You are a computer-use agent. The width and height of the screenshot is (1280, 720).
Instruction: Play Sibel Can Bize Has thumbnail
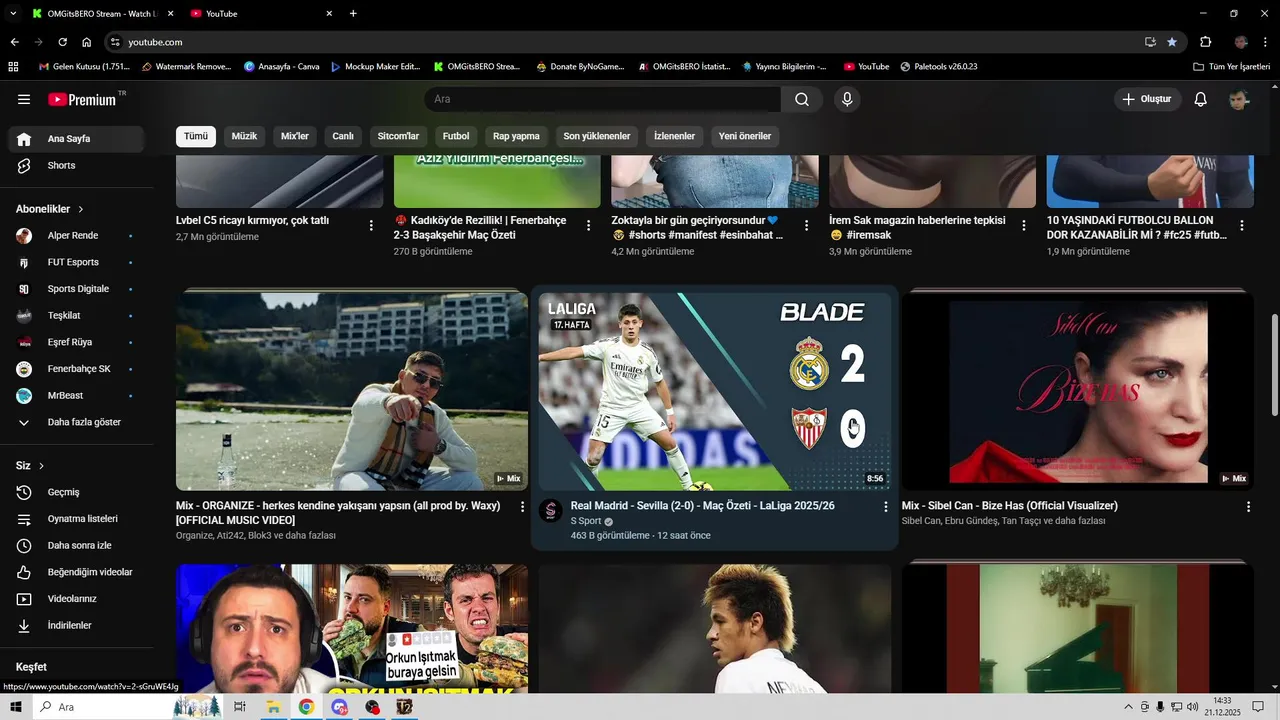(x=1077, y=391)
